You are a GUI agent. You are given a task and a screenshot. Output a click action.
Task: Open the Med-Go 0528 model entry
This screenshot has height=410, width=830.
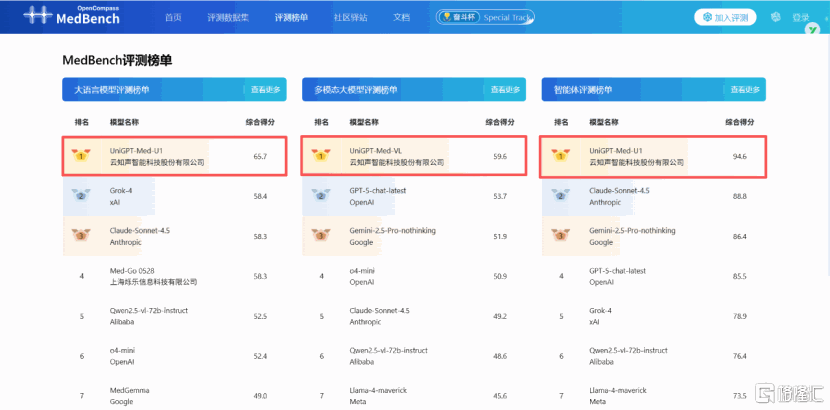tap(132, 271)
